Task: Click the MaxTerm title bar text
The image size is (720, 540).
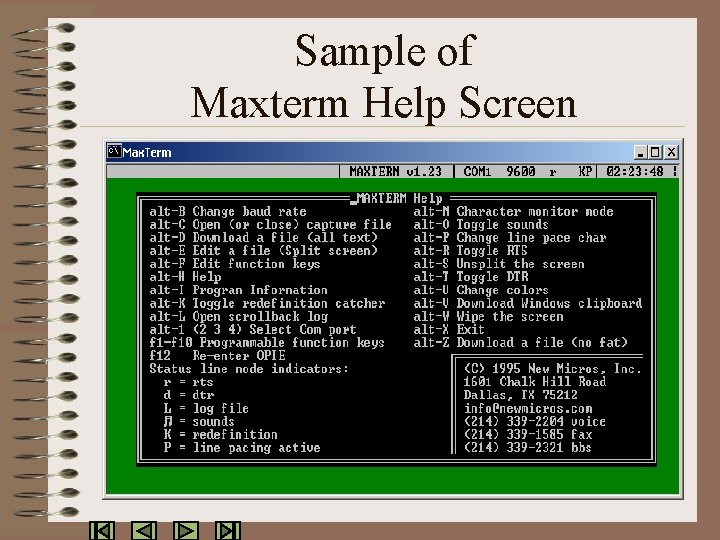Action: point(147,152)
